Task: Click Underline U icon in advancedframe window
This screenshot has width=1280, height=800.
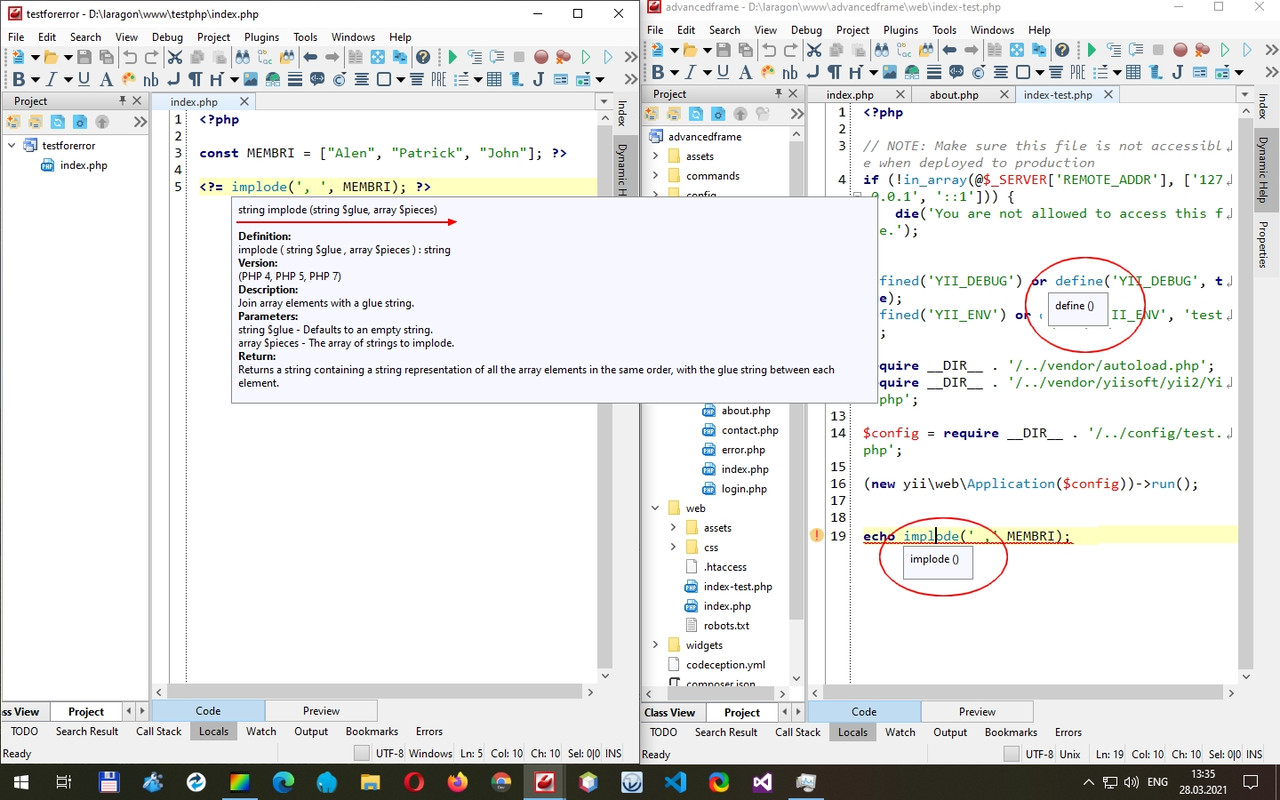Action: click(723, 72)
